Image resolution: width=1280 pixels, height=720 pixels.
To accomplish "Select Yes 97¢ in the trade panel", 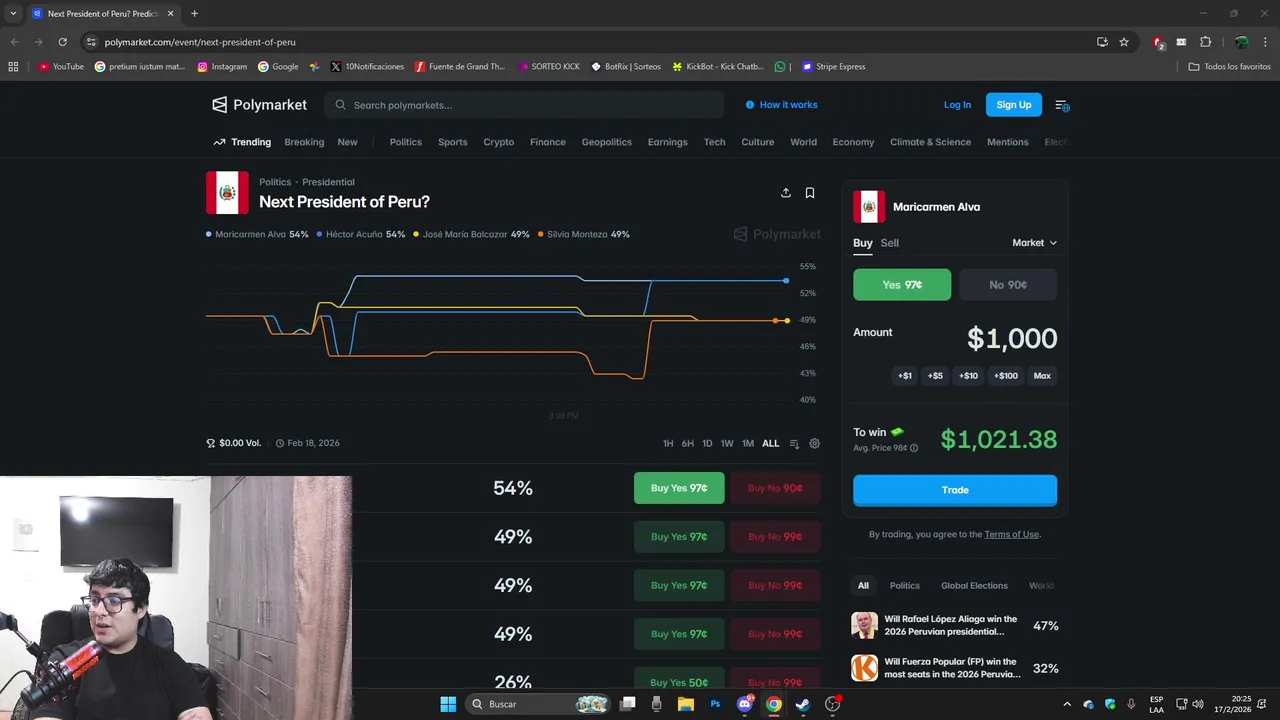I will pyautogui.click(x=902, y=285).
